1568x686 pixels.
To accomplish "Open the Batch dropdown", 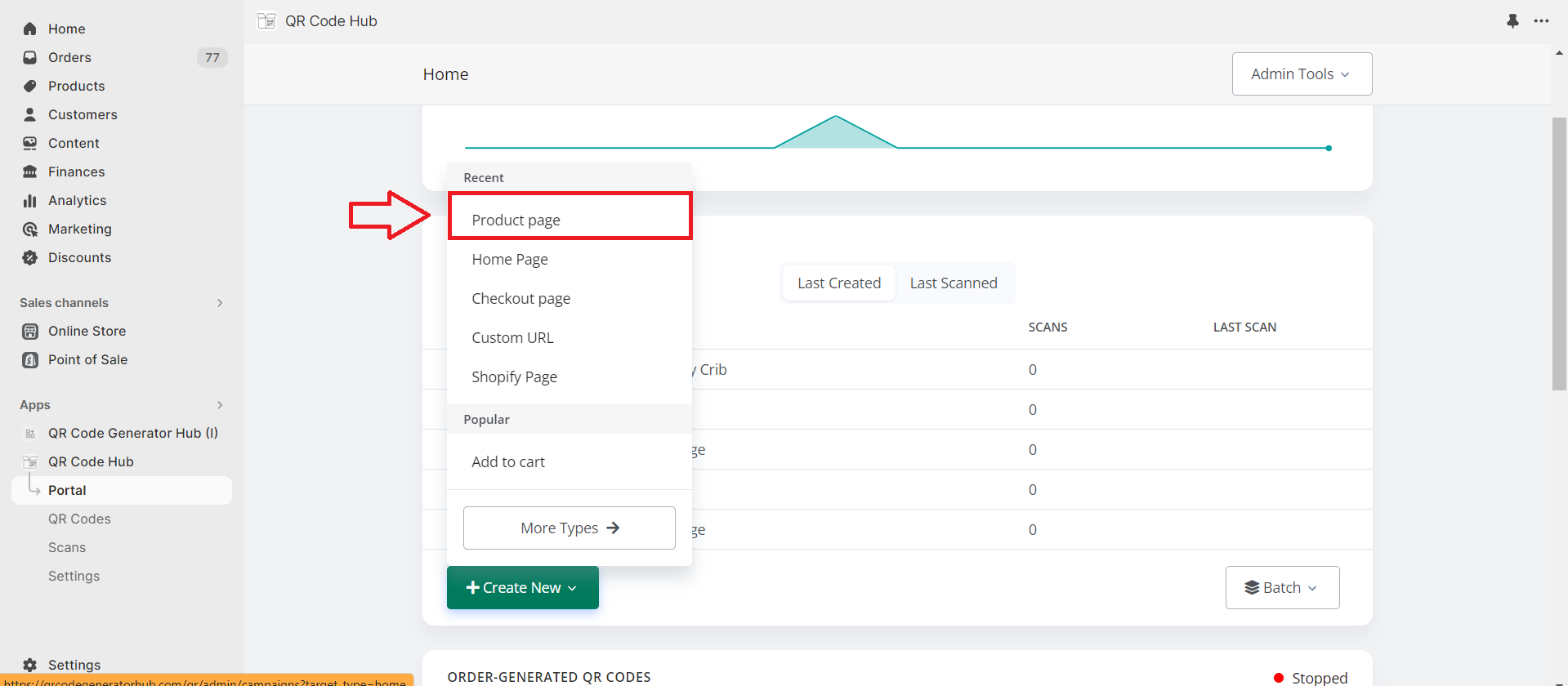I will point(1282,587).
